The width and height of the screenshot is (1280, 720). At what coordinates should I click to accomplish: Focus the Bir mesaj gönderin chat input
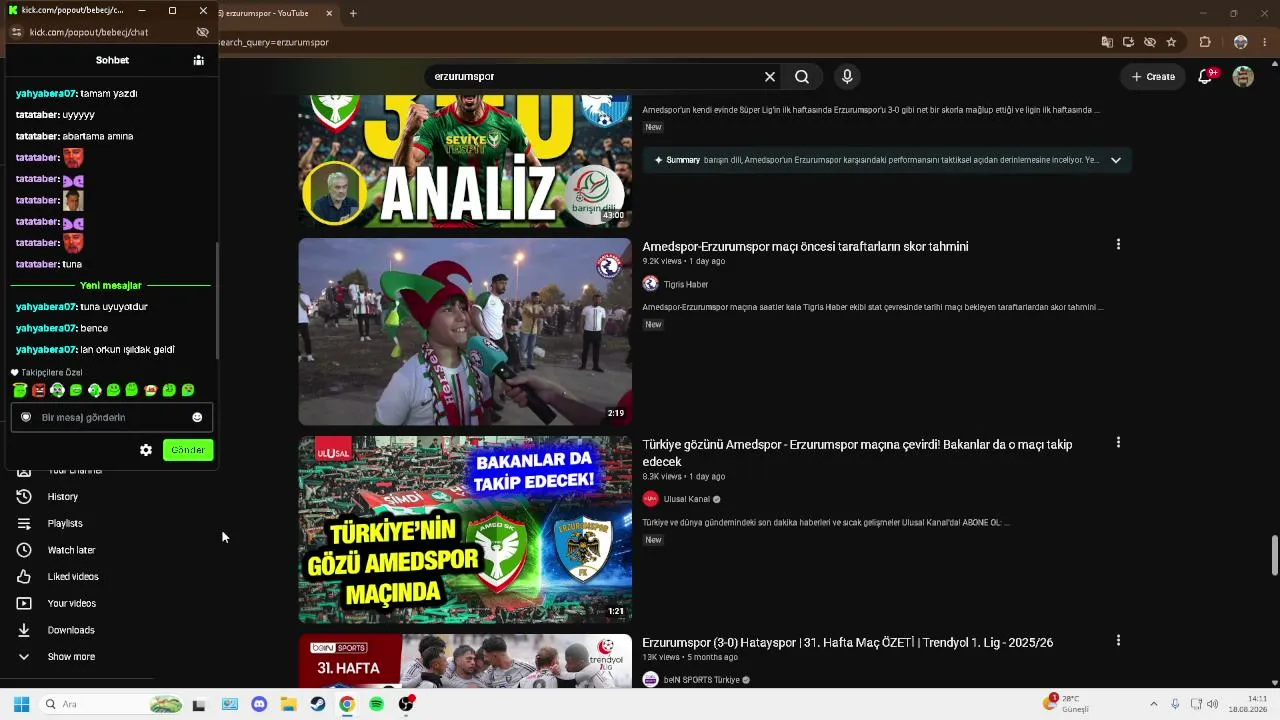pyautogui.click(x=112, y=417)
